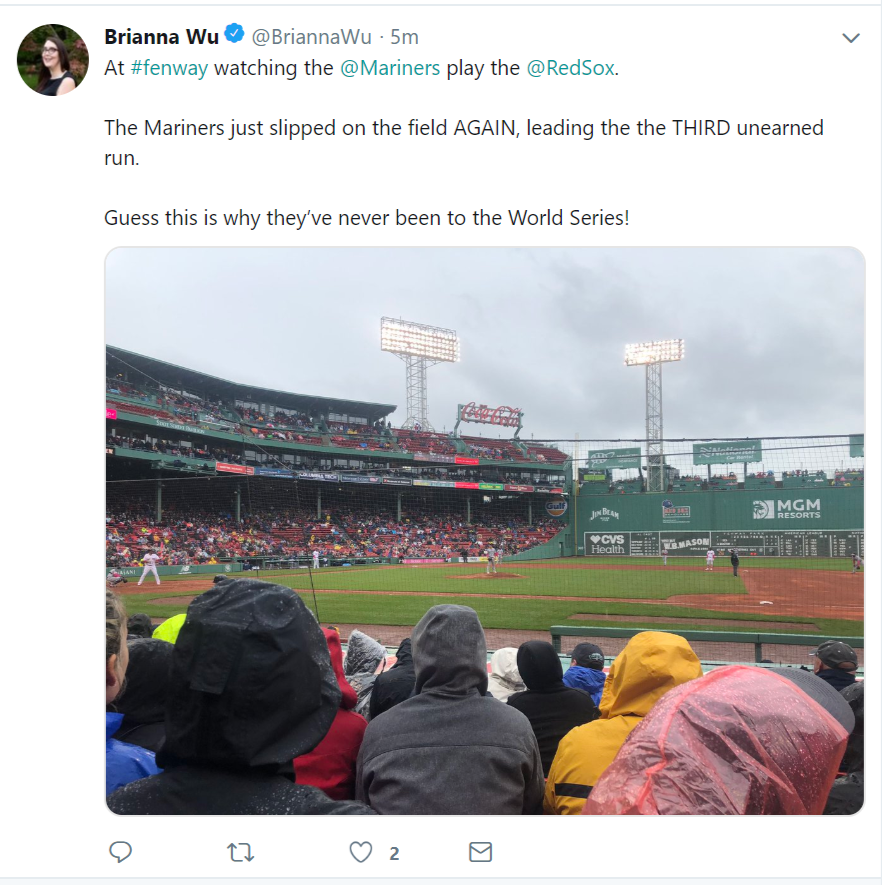Screen dimensions: 882x885
Task: Retweet this tweet using the arrows icon
Action: (240, 852)
